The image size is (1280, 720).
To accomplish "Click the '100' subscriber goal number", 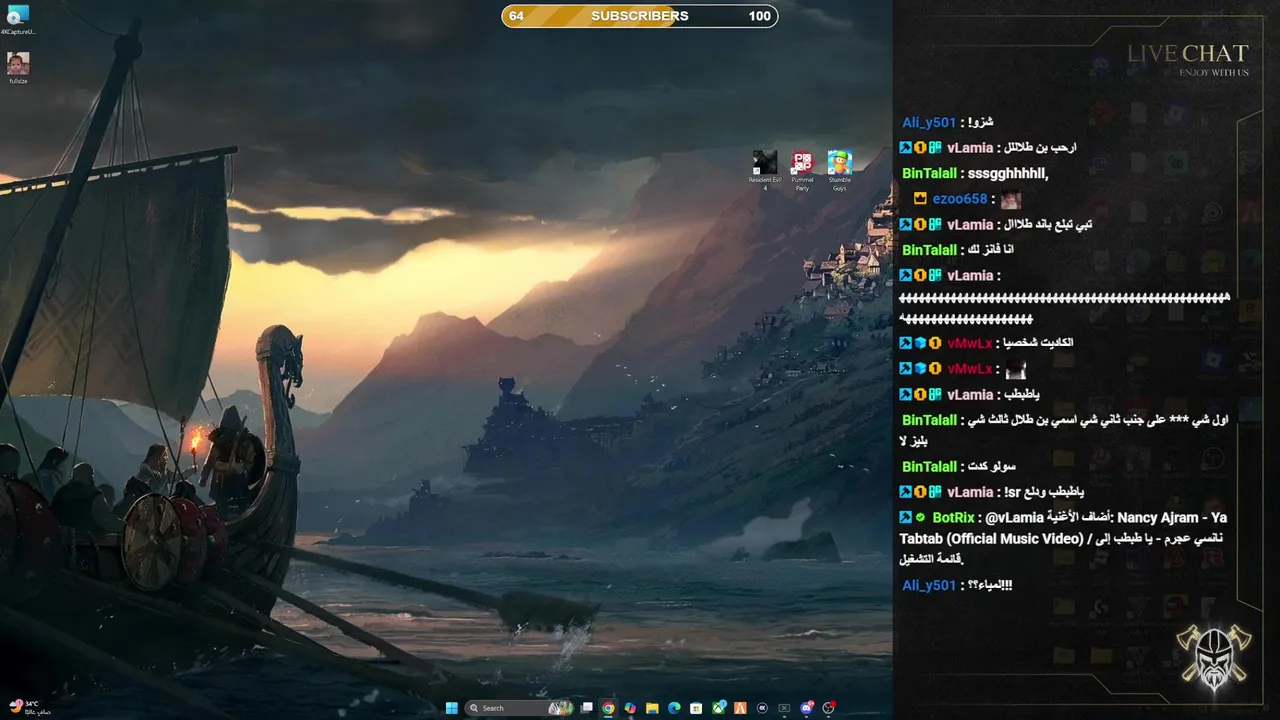I will (759, 16).
